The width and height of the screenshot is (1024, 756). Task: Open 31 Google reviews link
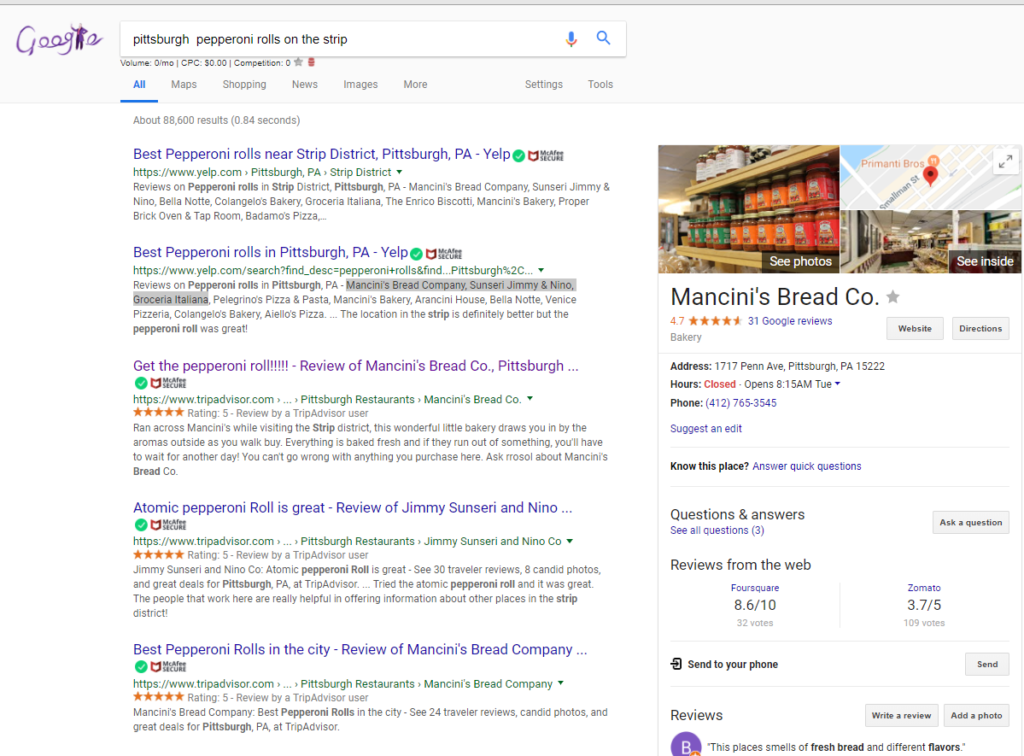(790, 321)
